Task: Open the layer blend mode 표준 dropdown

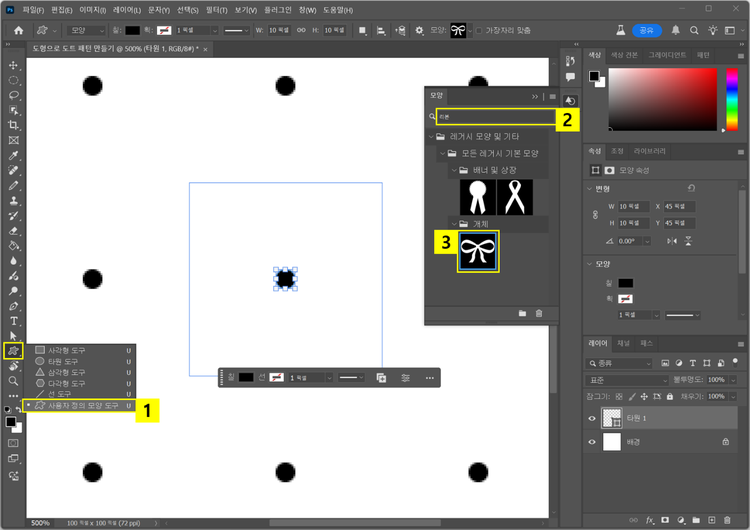Action: point(627,380)
